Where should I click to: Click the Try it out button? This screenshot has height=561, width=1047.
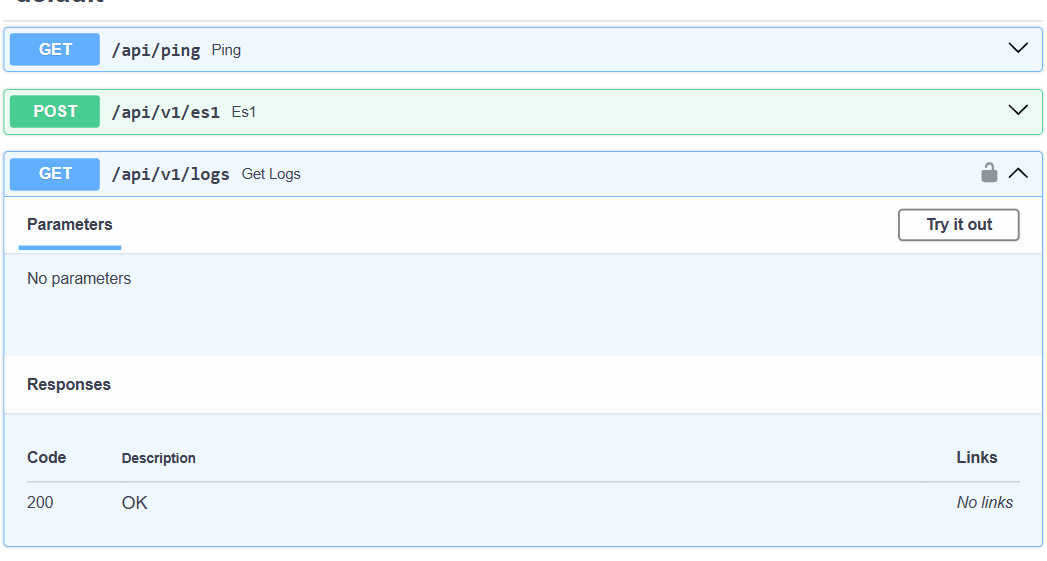point(958,225)
